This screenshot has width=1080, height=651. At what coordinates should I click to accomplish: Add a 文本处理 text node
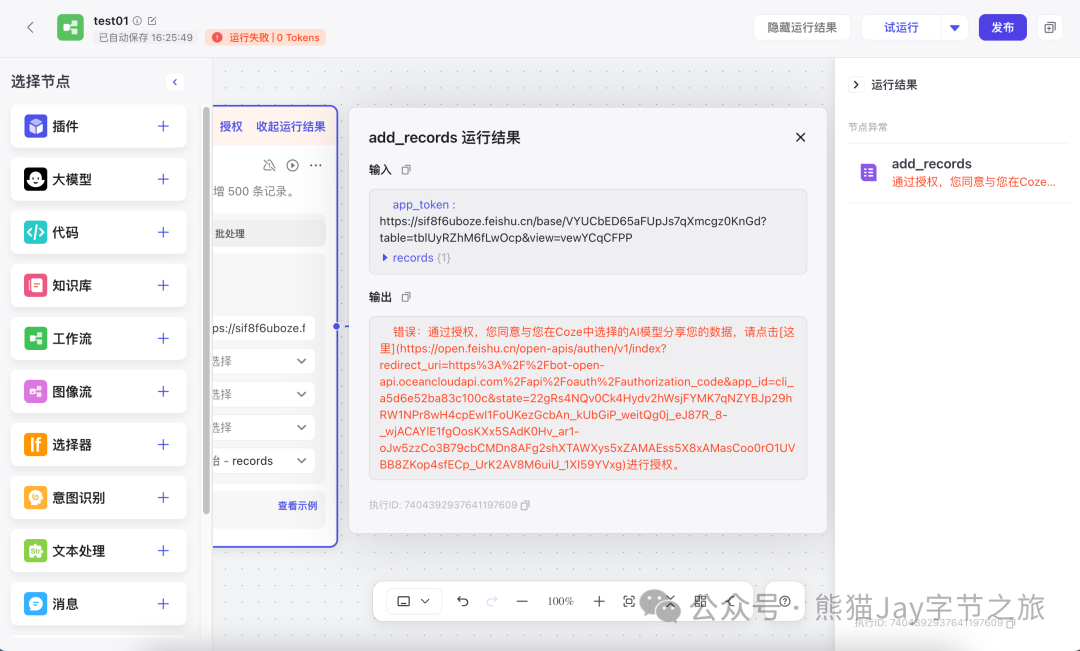point(163,550)
